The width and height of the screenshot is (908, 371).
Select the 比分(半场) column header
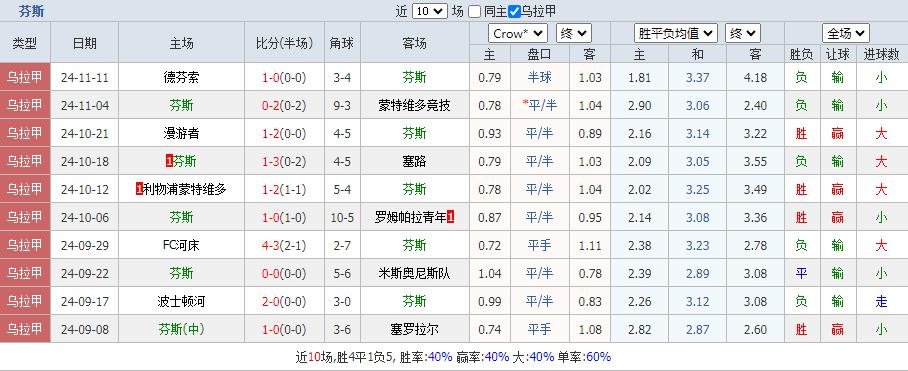coord(284,43)
